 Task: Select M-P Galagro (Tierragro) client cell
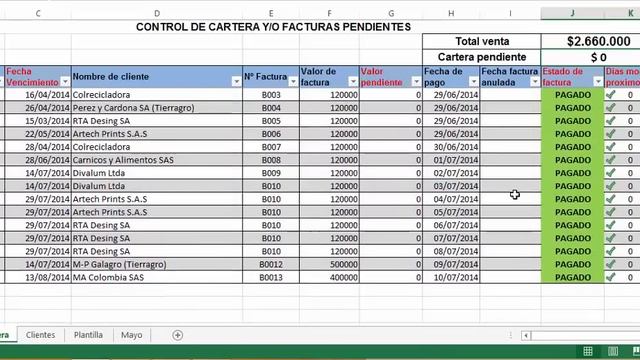point(157,264)
